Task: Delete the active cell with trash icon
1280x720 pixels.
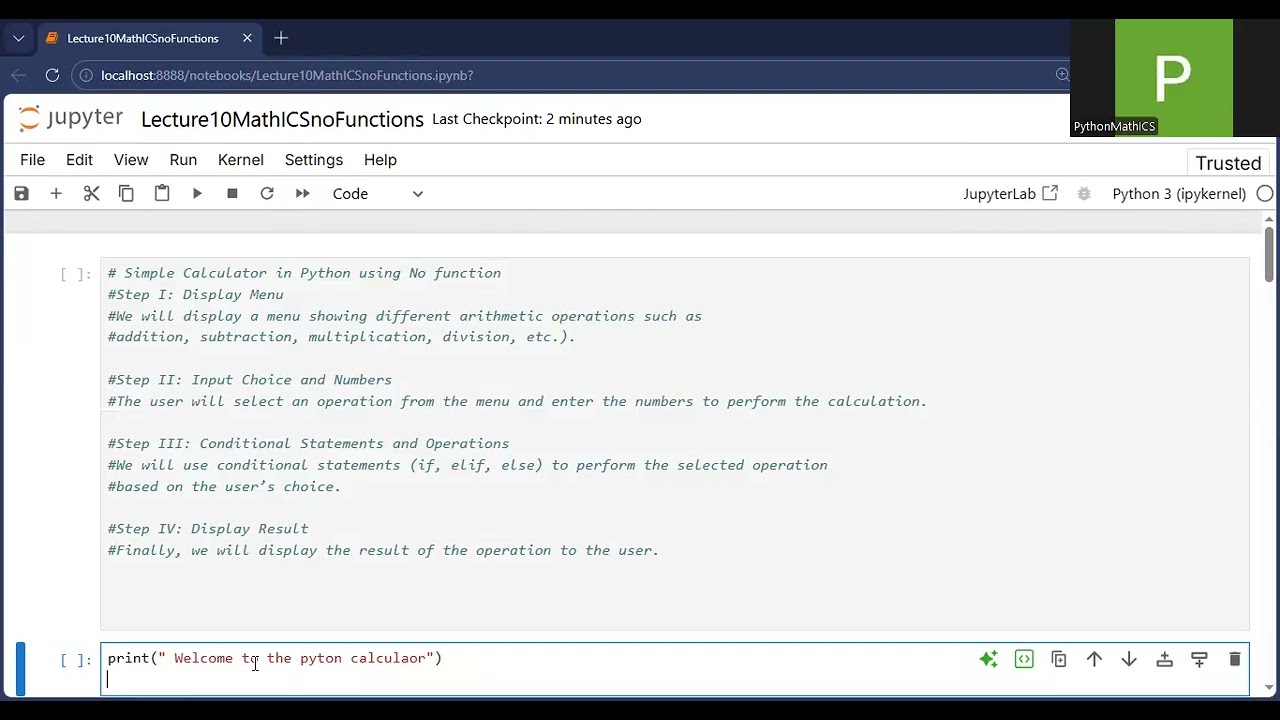Action: click(x=1234, y=659)
